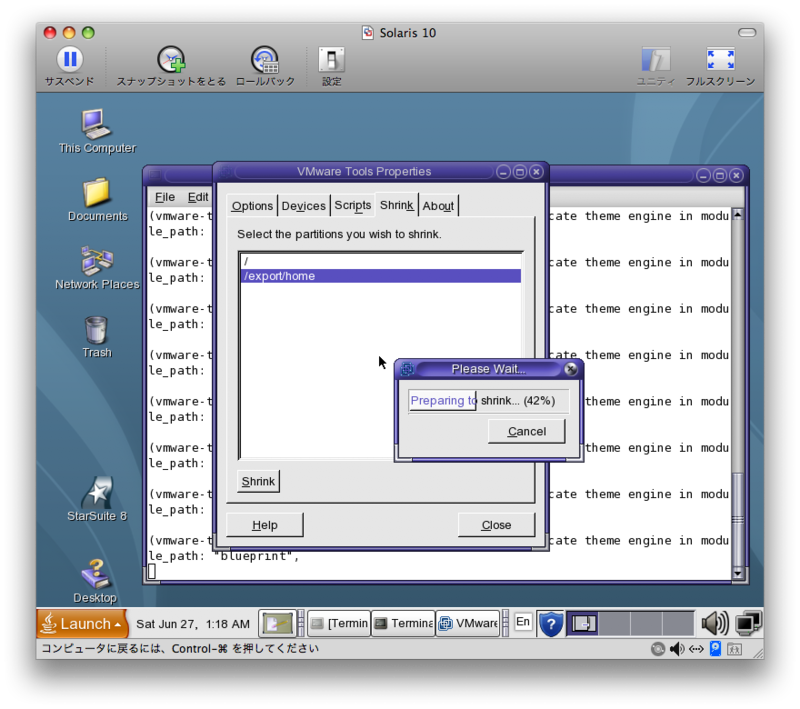Click the blue USB device status icon
This screenshot has height=709, width=800.
click(x=715, y=649)
